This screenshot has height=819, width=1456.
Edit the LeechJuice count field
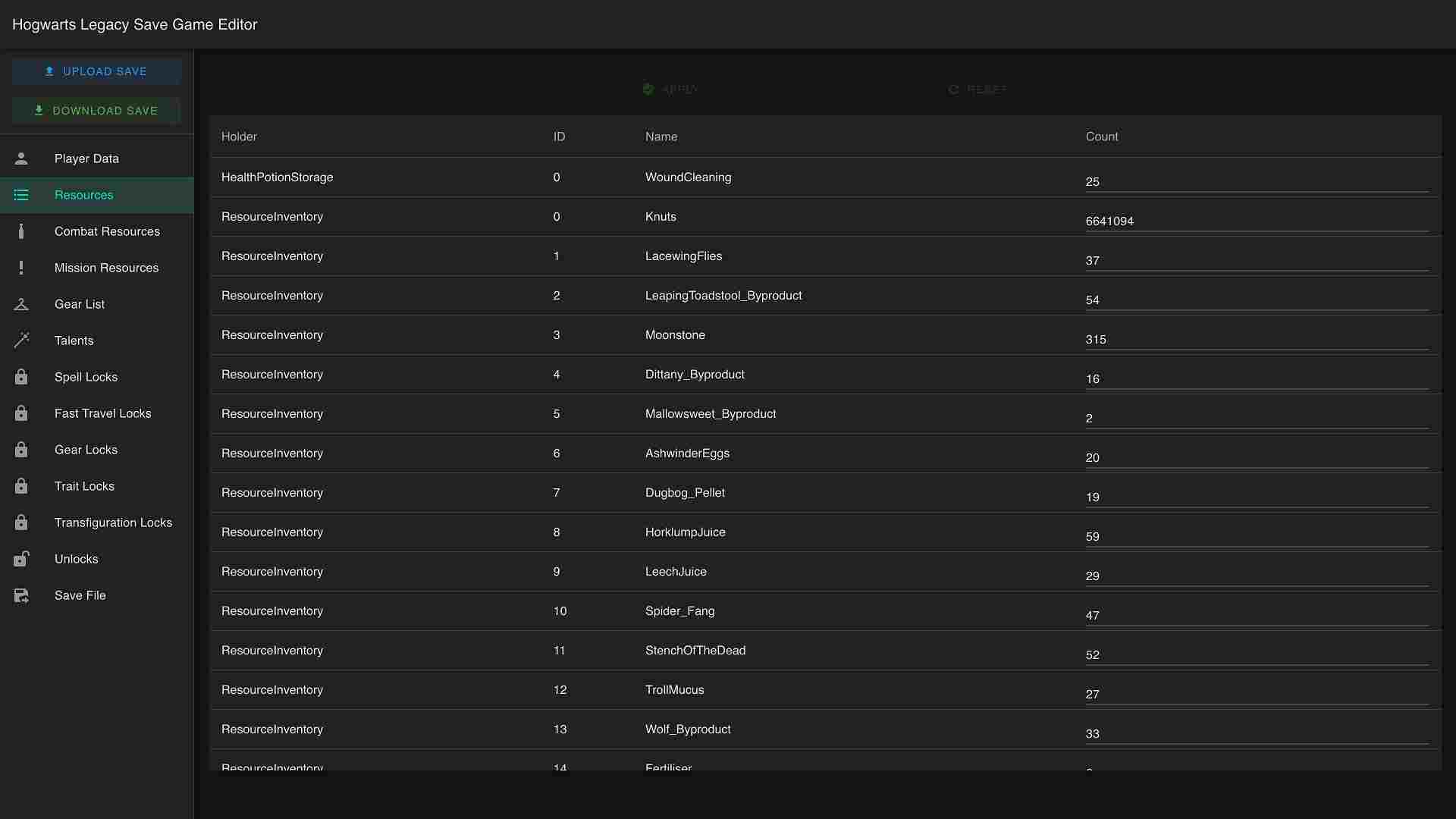(1257, 576)
